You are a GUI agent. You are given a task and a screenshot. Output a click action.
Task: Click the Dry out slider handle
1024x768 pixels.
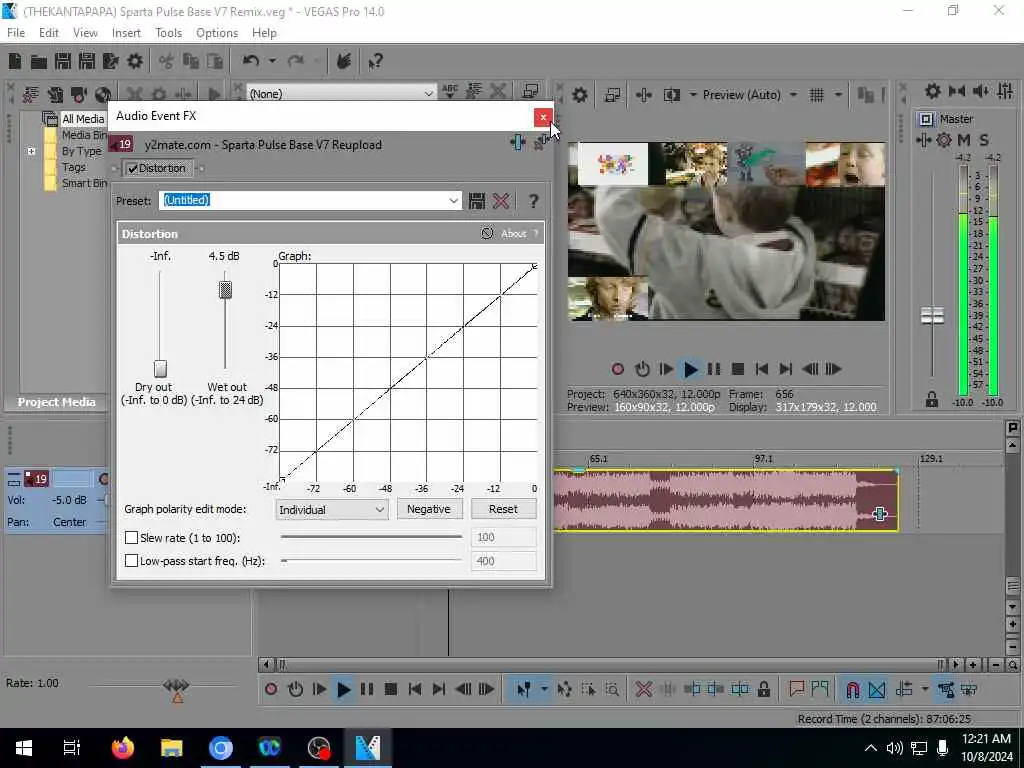pyautogui.click(x=160, y=368)
